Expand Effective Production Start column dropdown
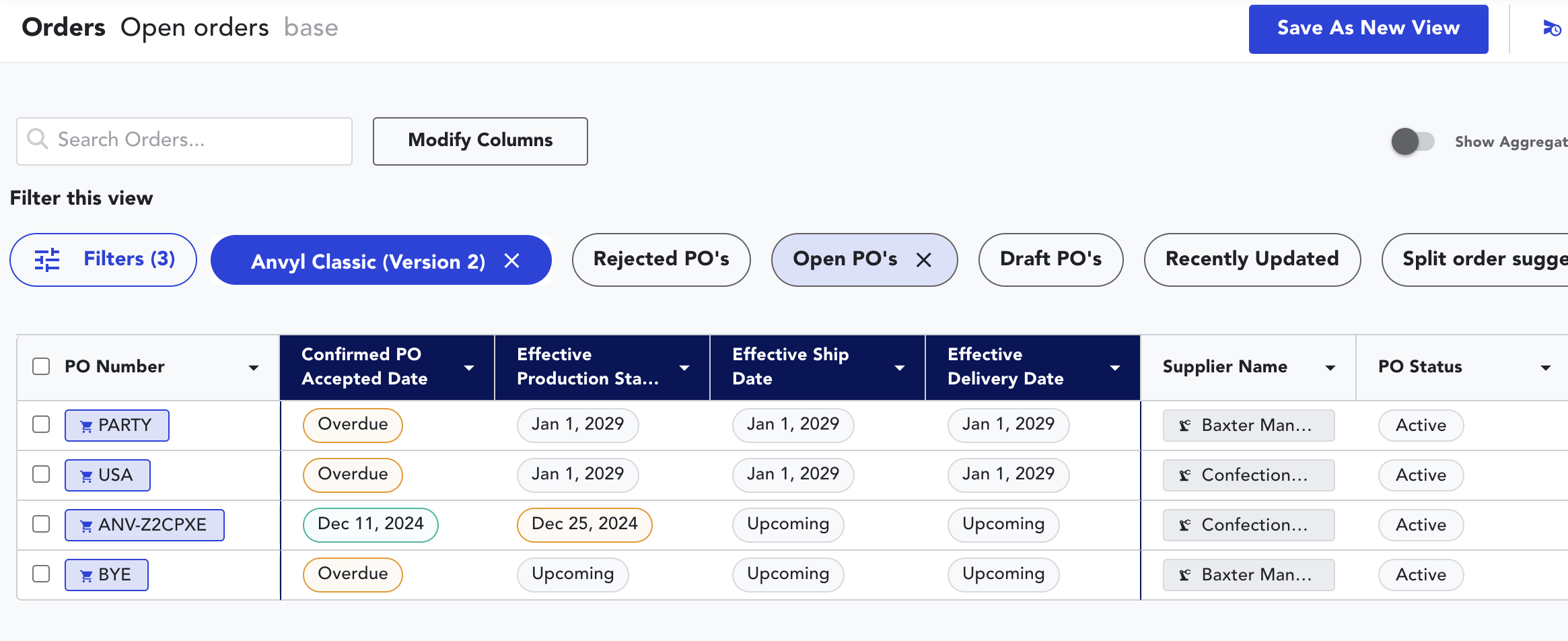The image size is (1568, 641). pos(684,368)
